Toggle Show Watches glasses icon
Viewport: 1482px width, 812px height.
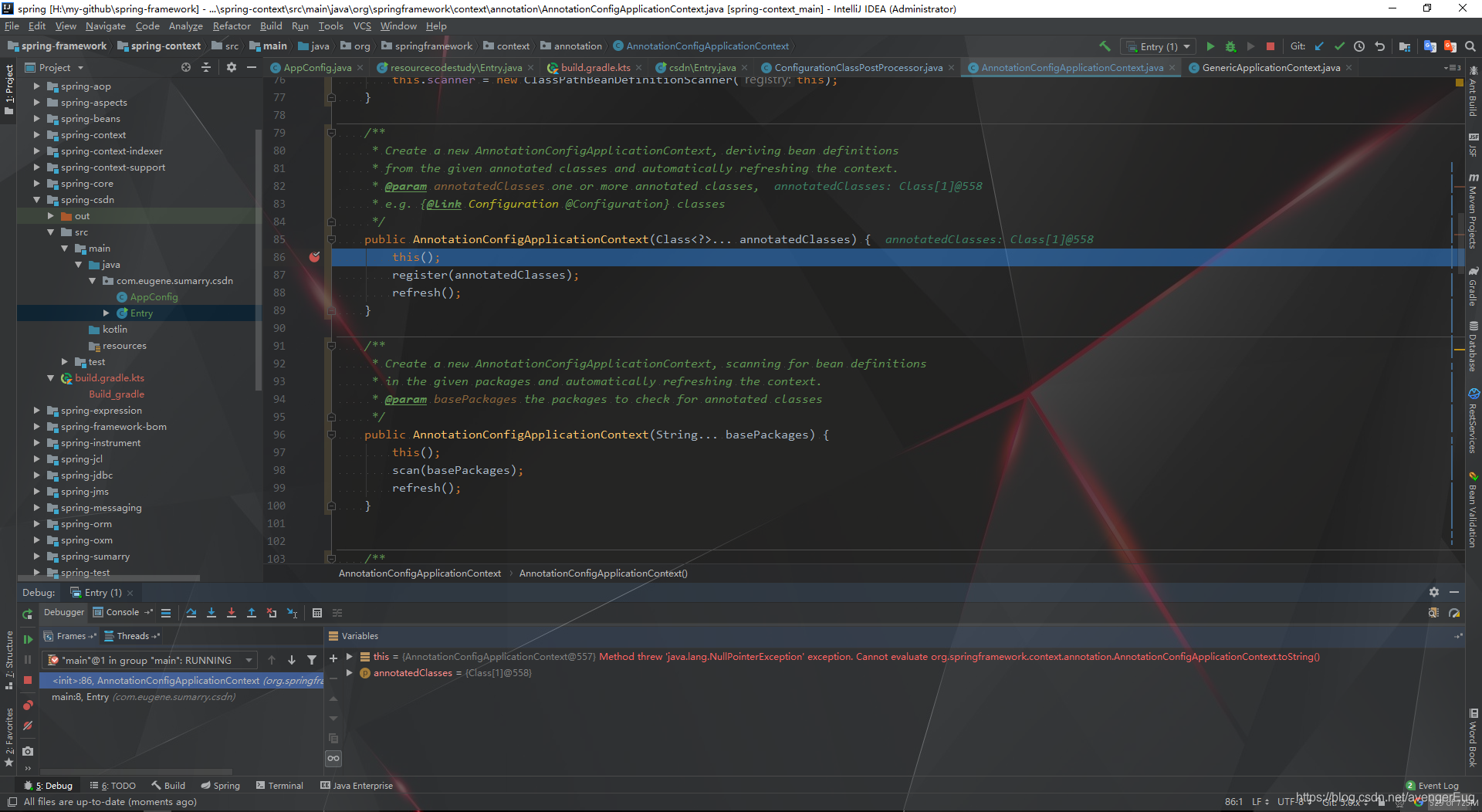click(x=333, y=759)
